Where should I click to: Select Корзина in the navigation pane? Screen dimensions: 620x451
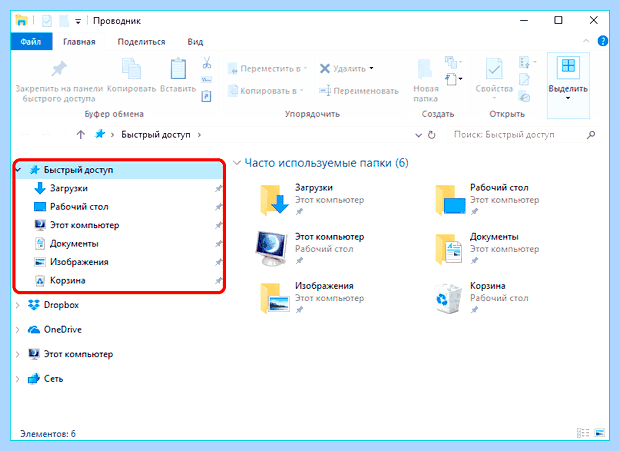coord(68,281)
